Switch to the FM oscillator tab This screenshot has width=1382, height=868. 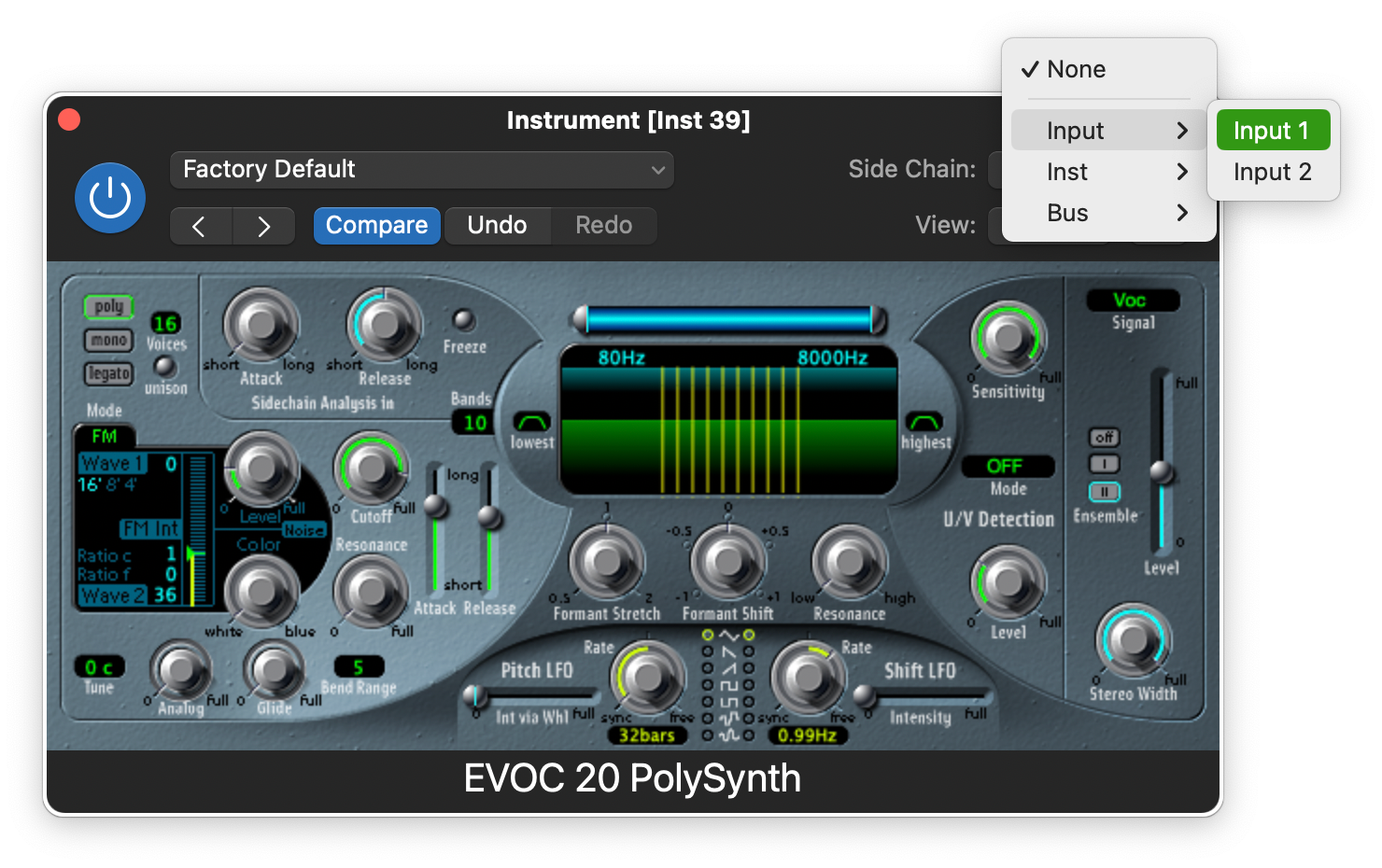[105, 436]
